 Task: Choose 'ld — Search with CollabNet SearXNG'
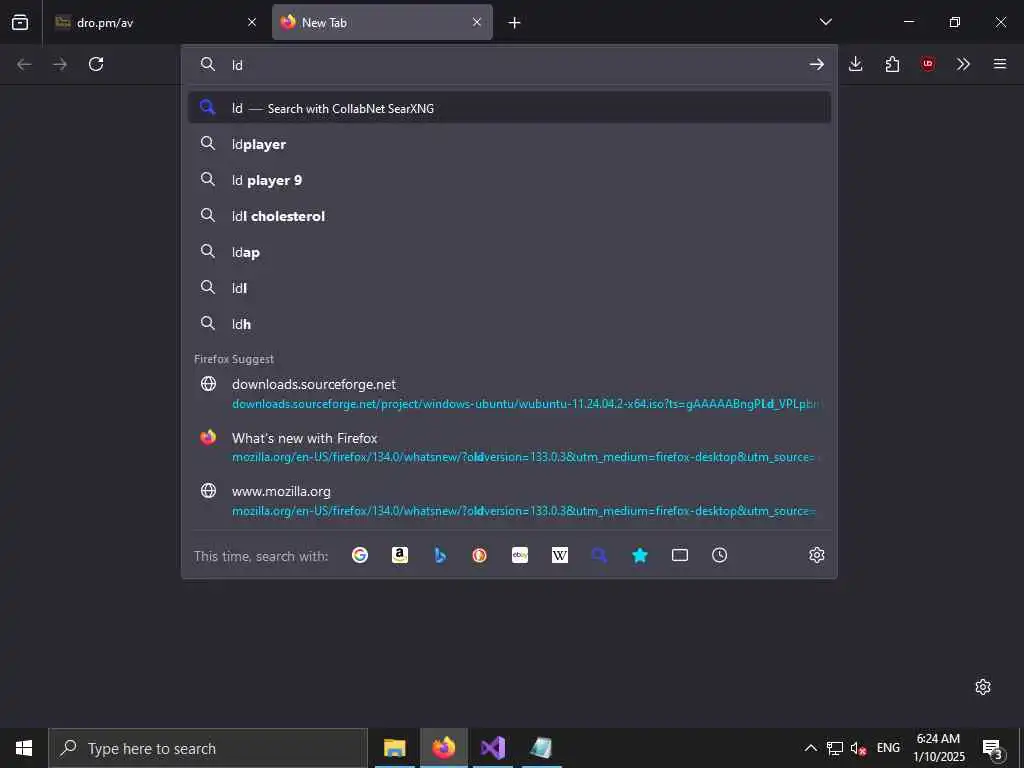click(509, 108)
